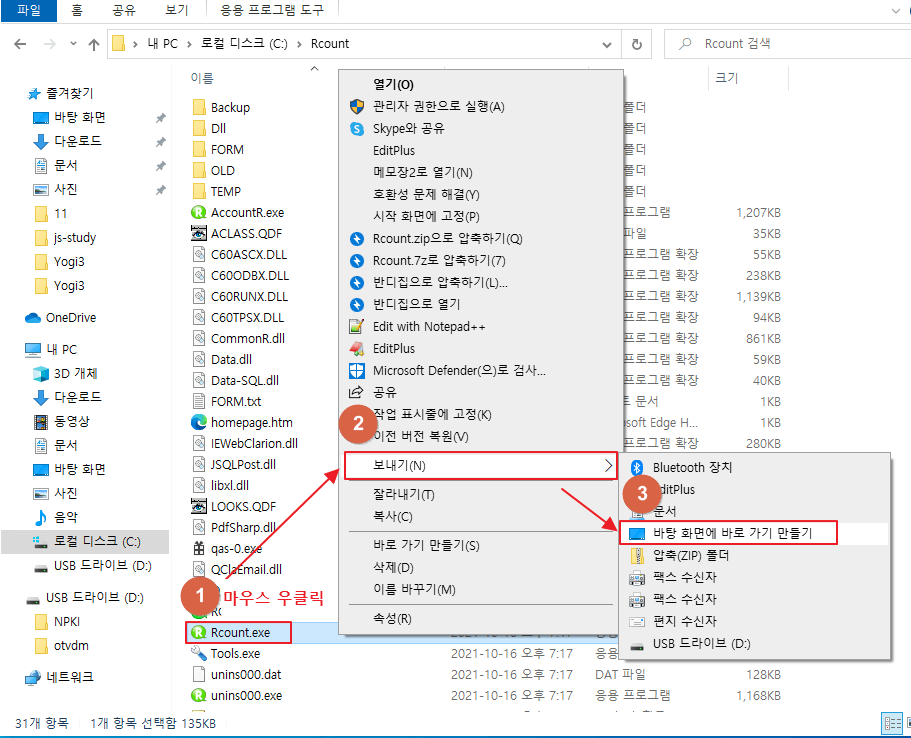Select Rcount.exe file
911x738 pixels.
[x=240, y=633]
